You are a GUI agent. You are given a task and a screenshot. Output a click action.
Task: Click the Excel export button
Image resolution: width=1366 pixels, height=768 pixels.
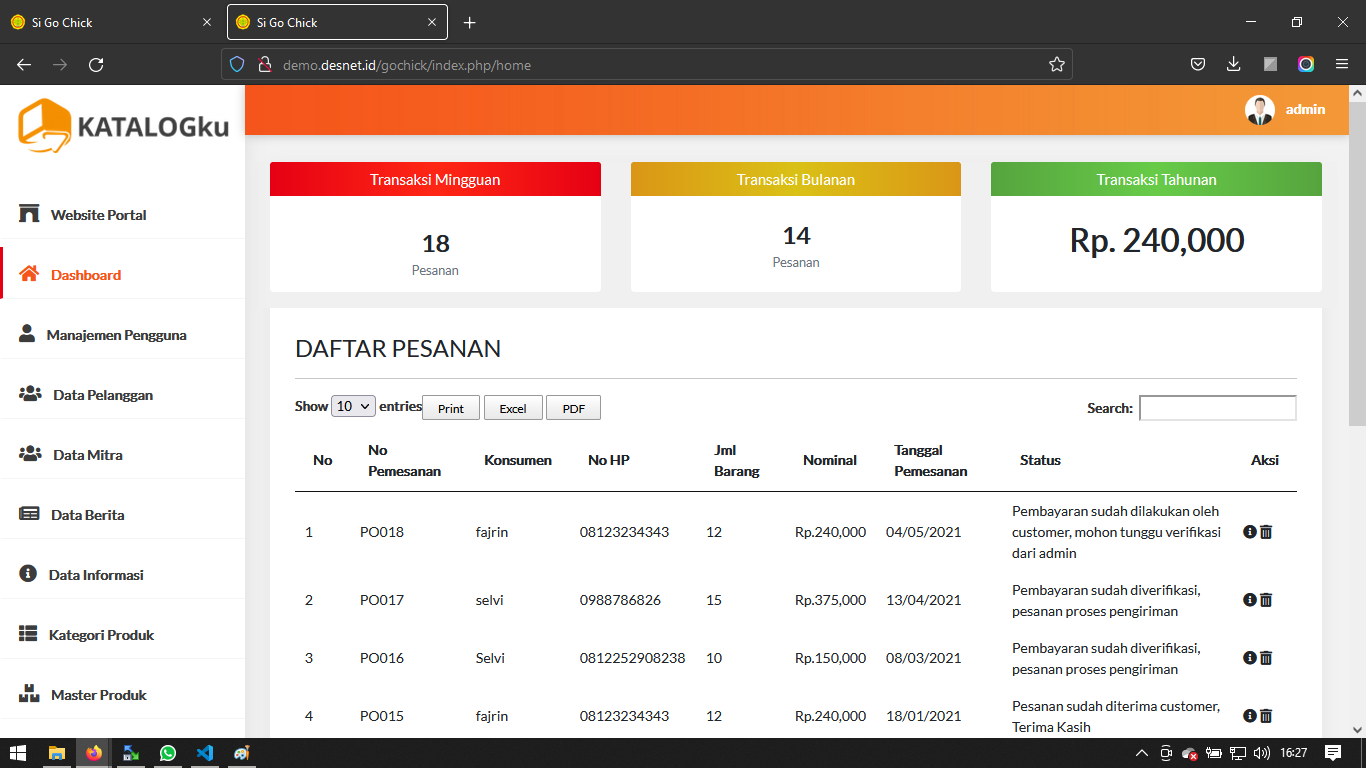coord(513,408)
